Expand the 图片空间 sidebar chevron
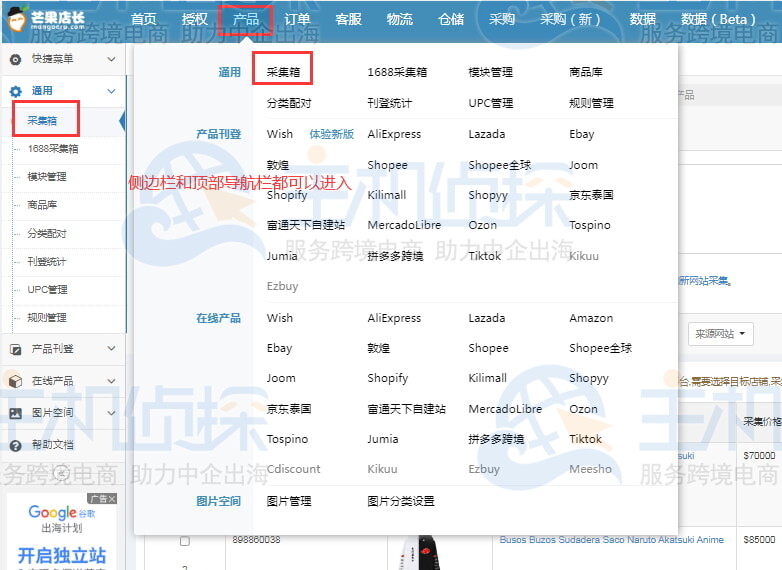The image size is (782, 570). (112, 413)
